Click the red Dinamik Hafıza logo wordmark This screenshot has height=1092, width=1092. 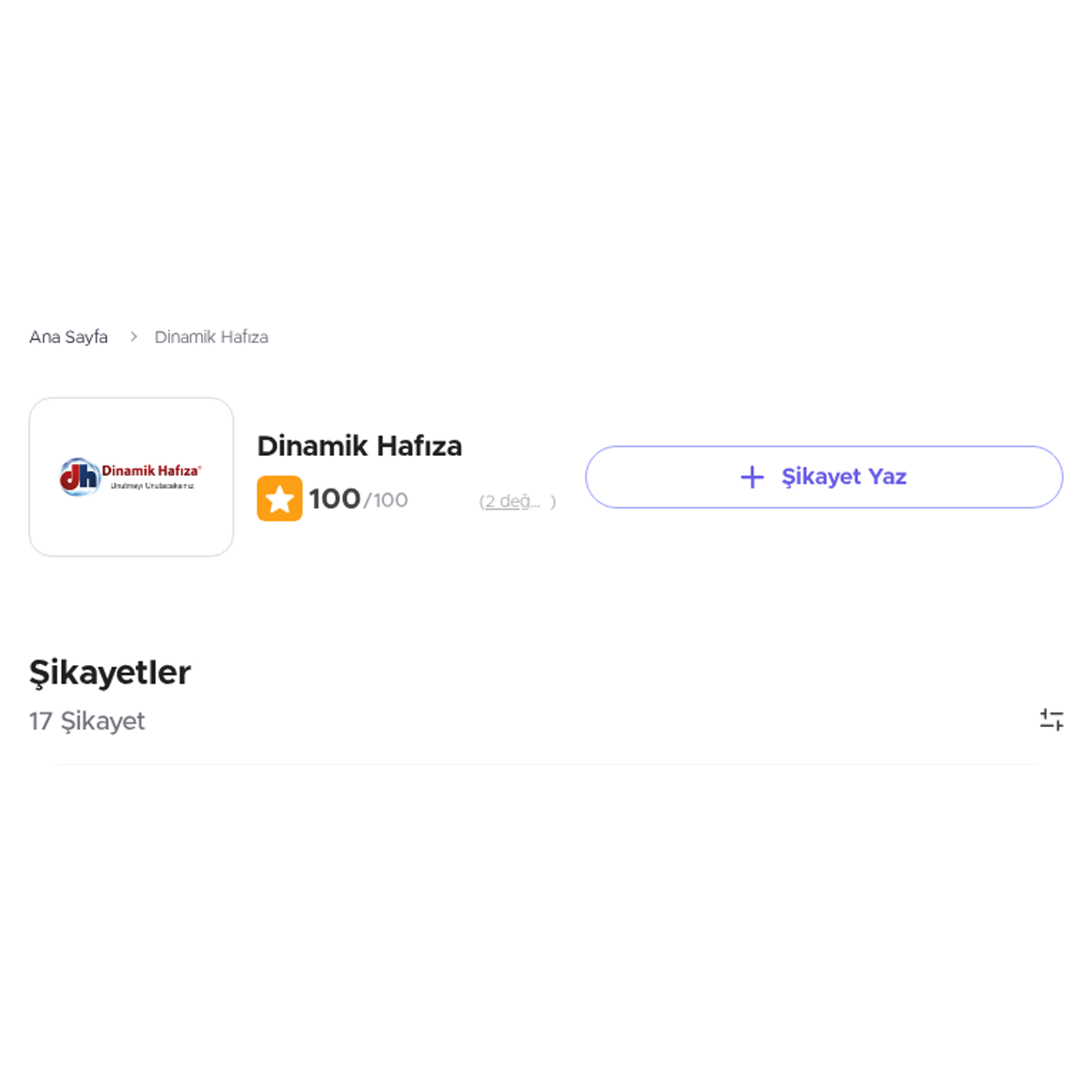pyautogui.click(x=151, y=470)
